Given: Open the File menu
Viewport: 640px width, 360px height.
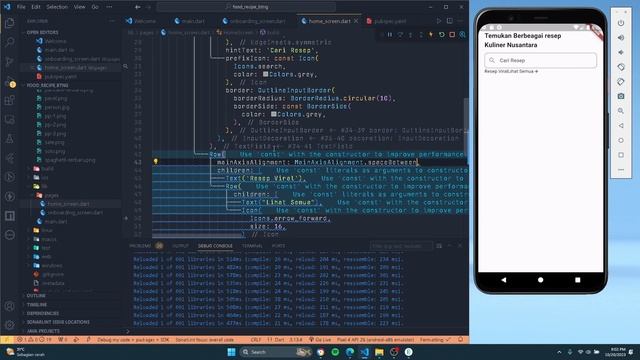Looking at the screenshot, I should [21, 7].
